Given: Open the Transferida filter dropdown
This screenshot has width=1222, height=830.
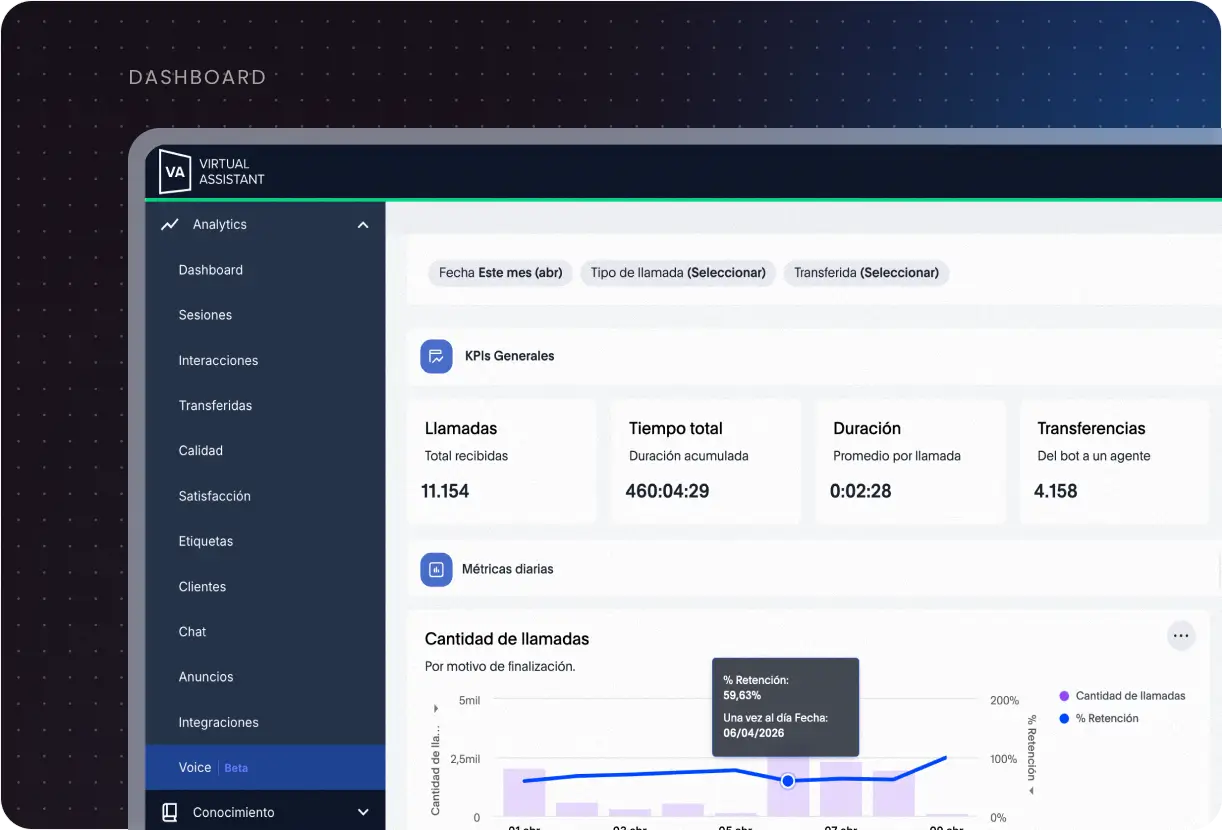Looking at the screenshot, I should (x=866, y=273).
